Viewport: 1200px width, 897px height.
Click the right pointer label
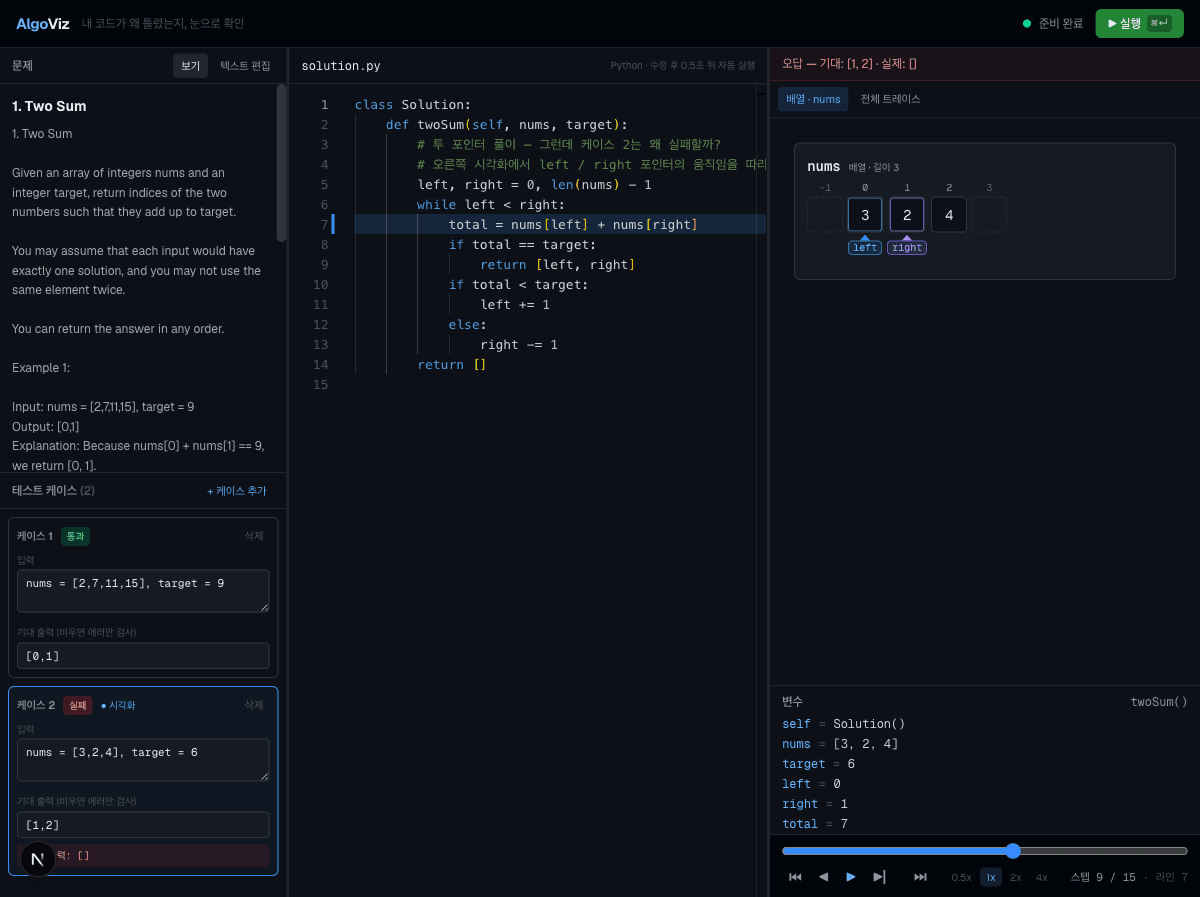(x=907, y=248)
